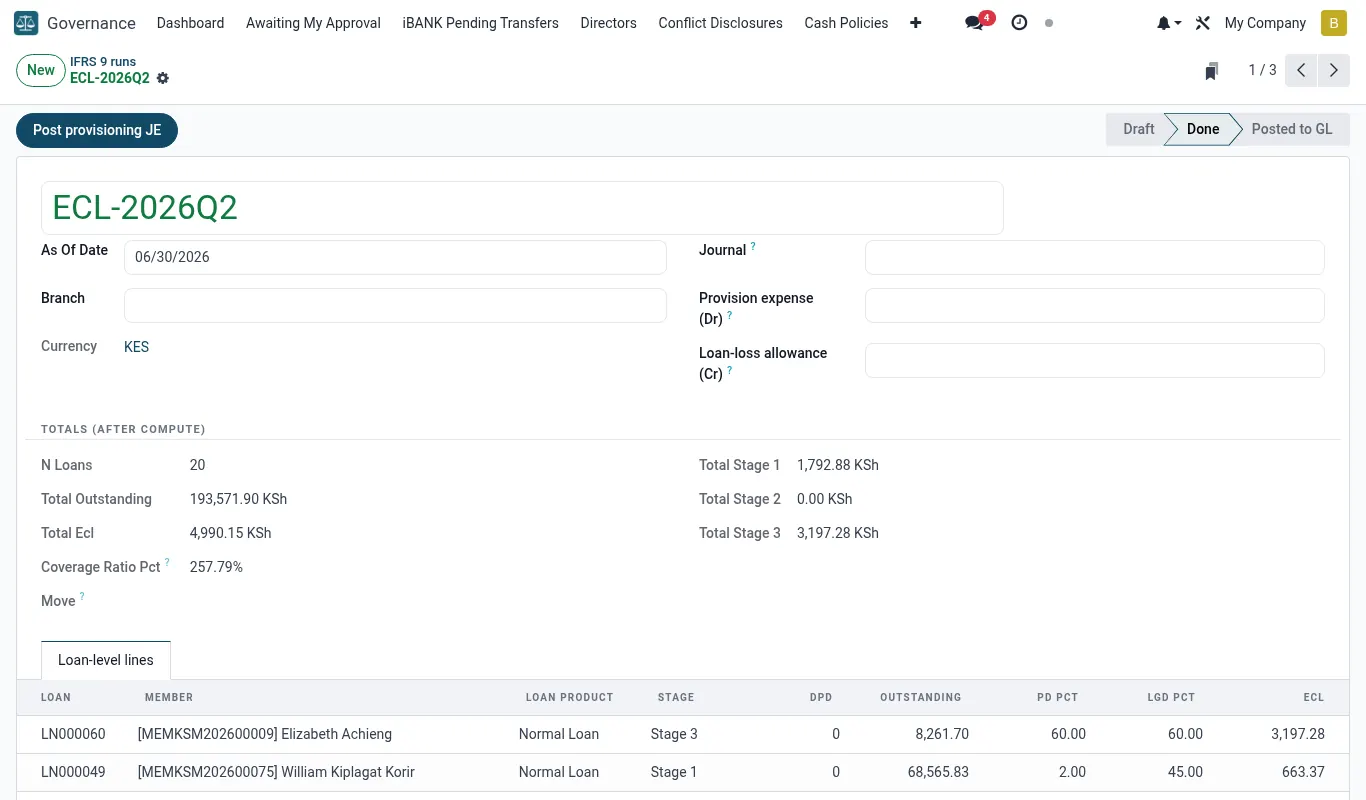Open the Loan-loss allowance (Cr) field

pos(1094,360)
